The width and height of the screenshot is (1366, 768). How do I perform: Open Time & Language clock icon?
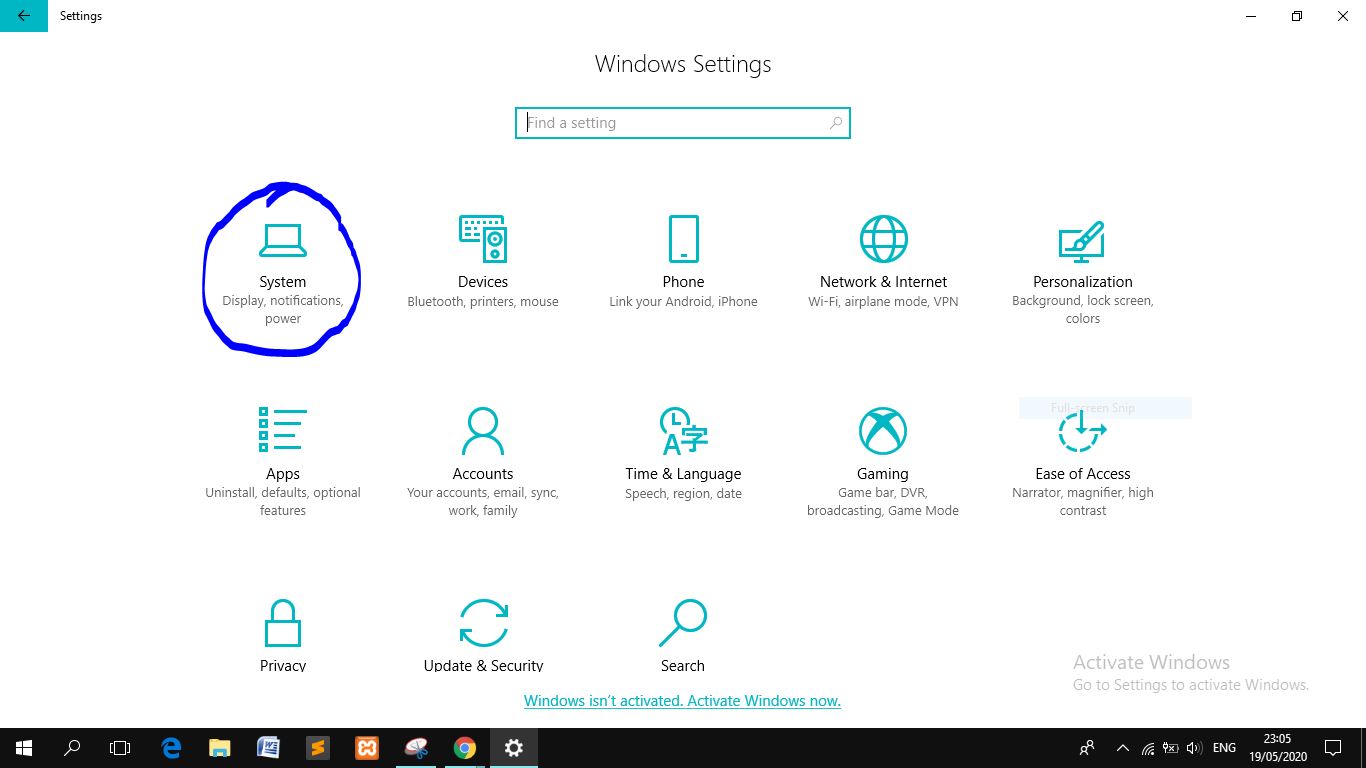coord(683,431)
